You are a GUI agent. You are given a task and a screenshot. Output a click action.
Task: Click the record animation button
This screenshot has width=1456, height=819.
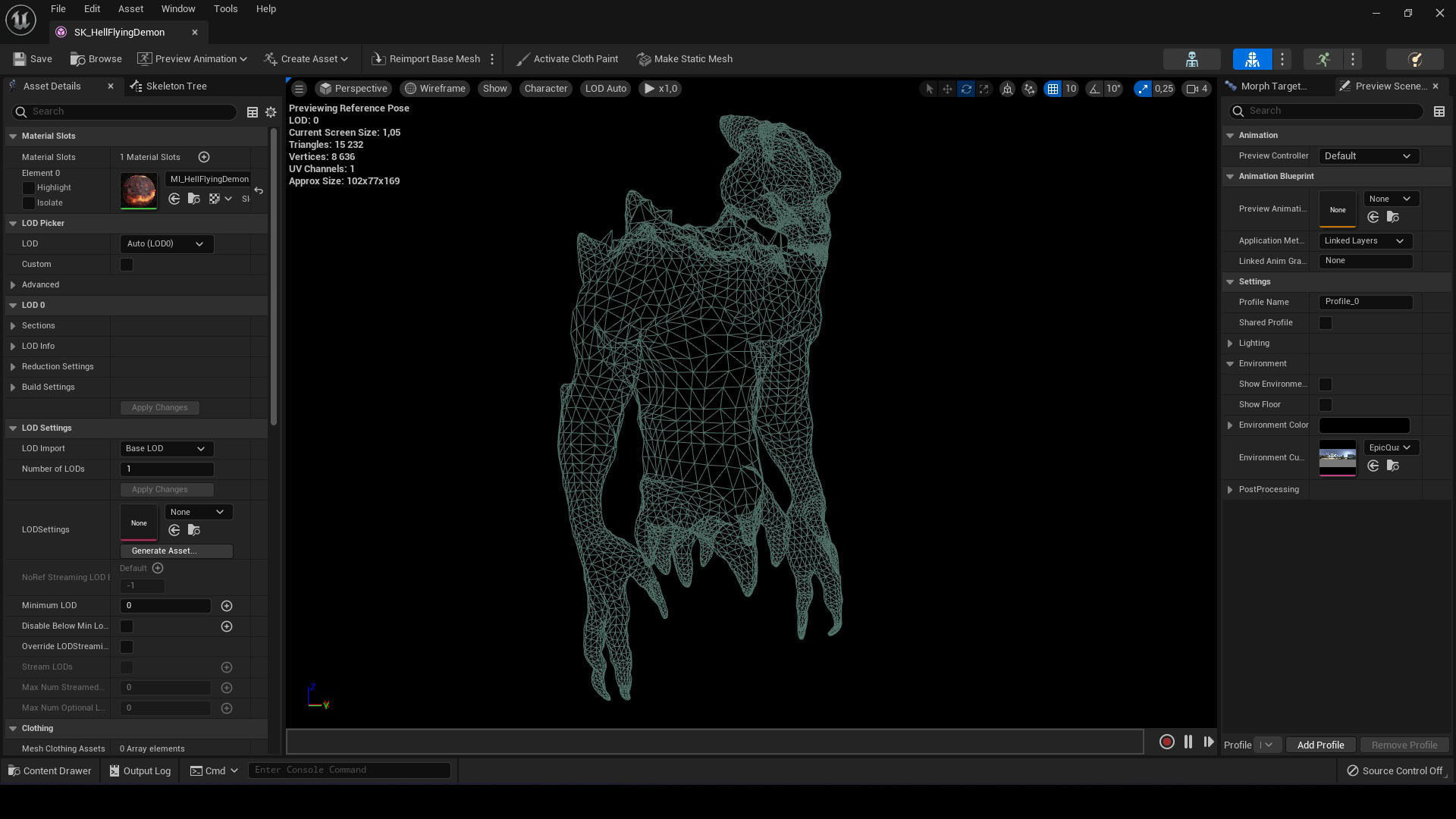(x=1167, y=742)
